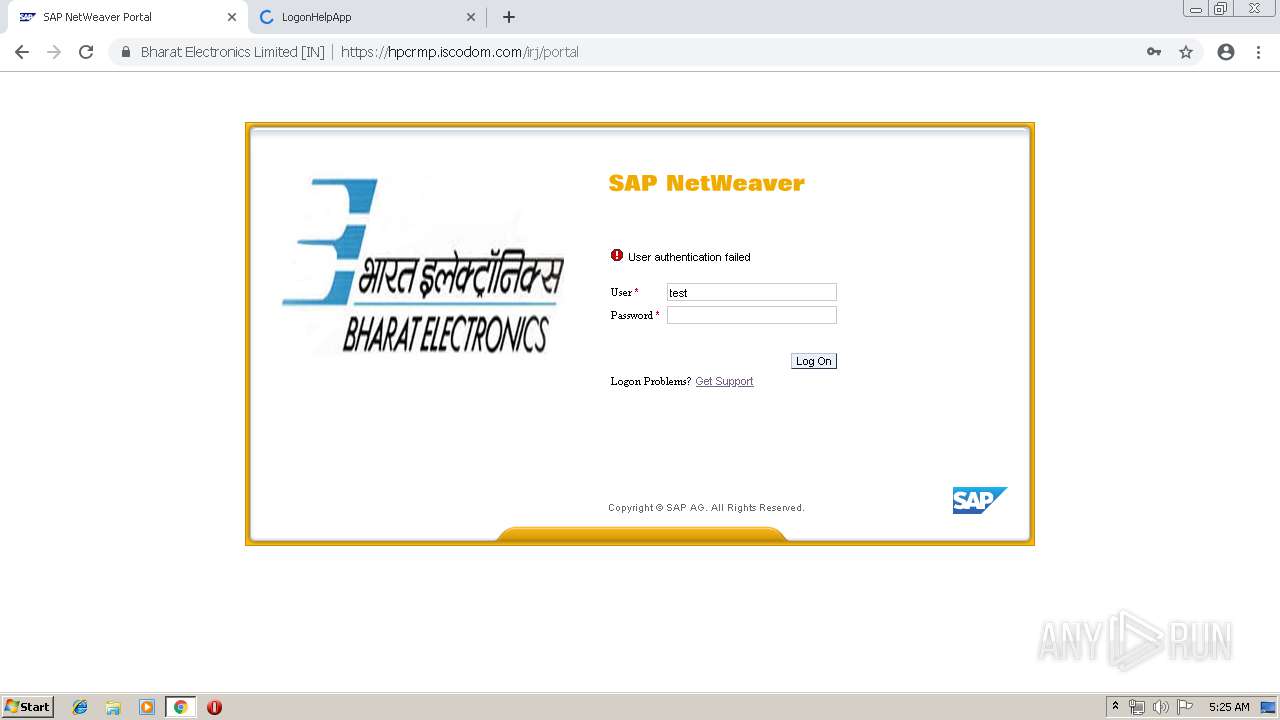Open a new browser tab
Viewport: 1280px width, 720px height.
(509, 17)
